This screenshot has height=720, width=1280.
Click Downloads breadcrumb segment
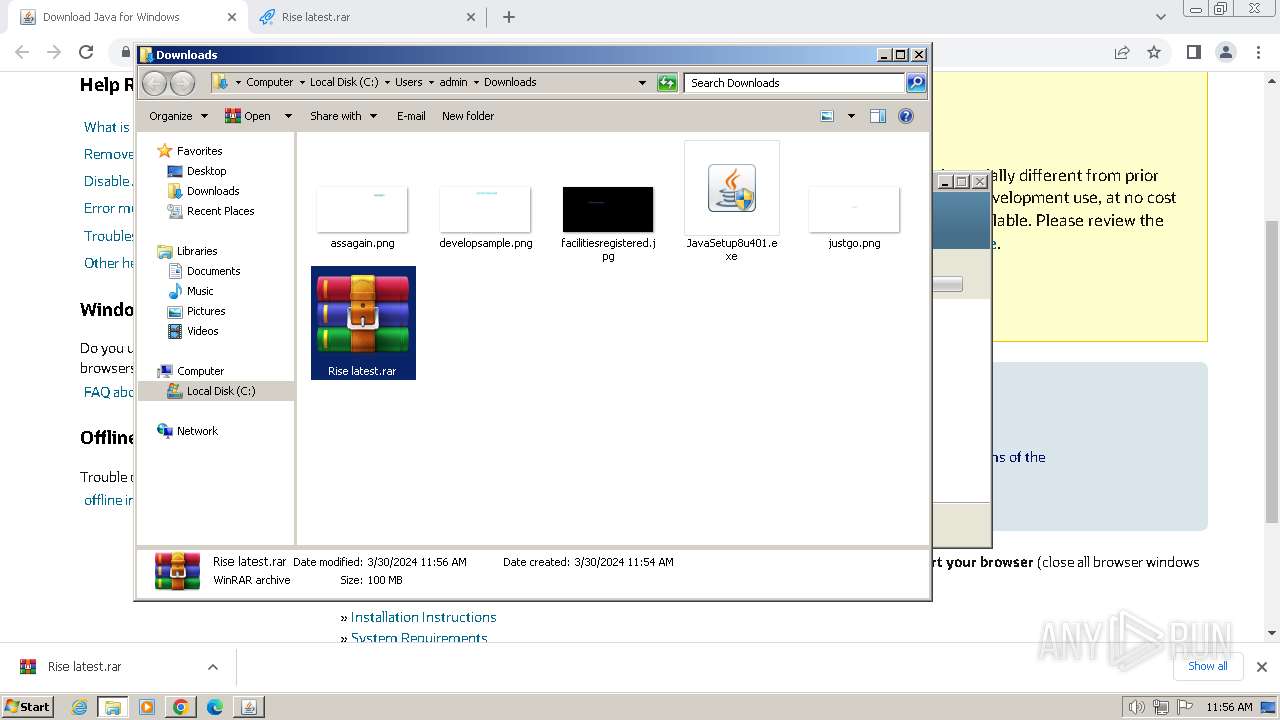510,83
